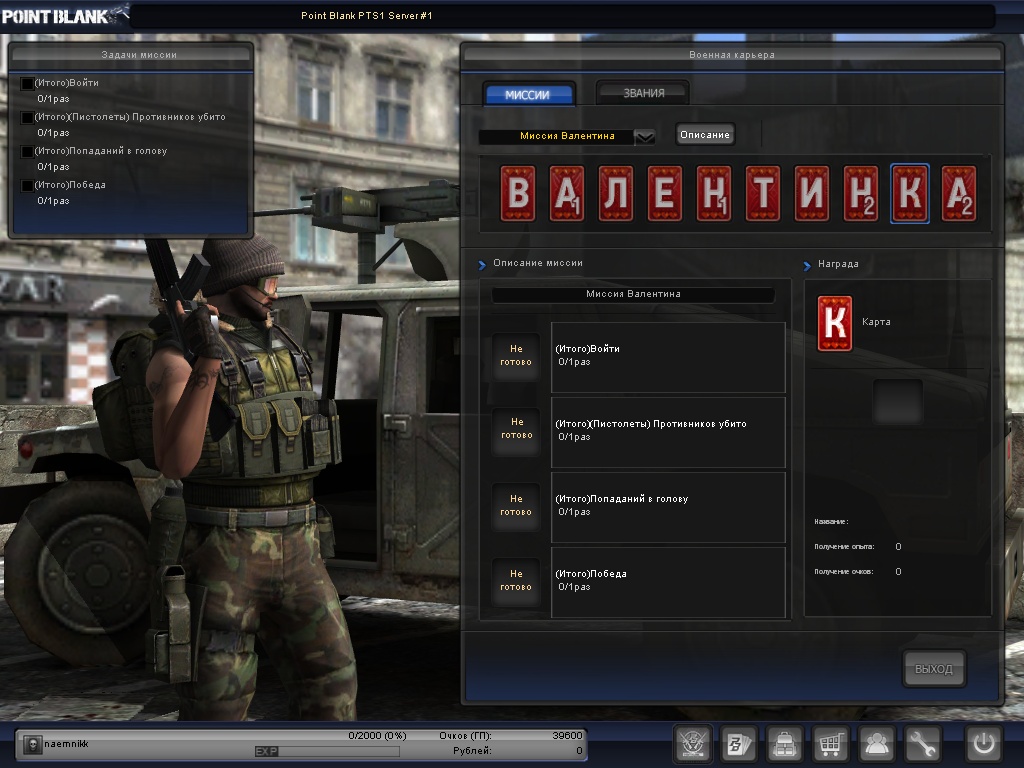The width and height of the screenshot is (1024, 768).
Task: Click the 39600 points value
Action: coord(567,735)
